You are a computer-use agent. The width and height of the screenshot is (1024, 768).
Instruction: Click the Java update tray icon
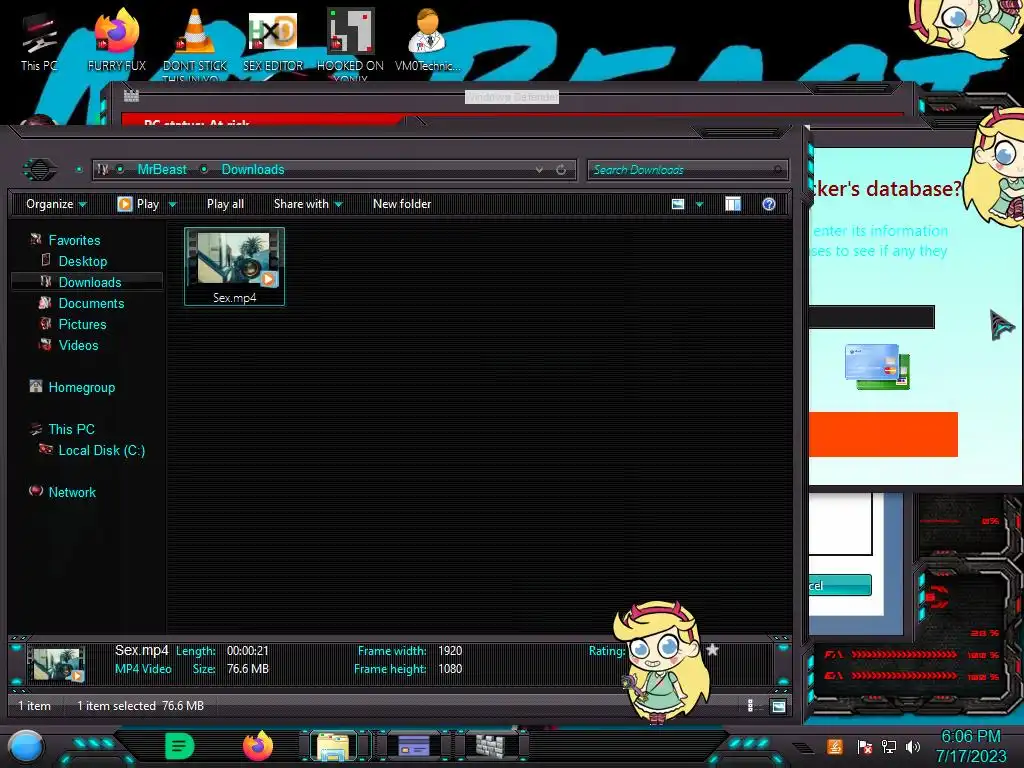pyautogui.click(x=835, y=747)
